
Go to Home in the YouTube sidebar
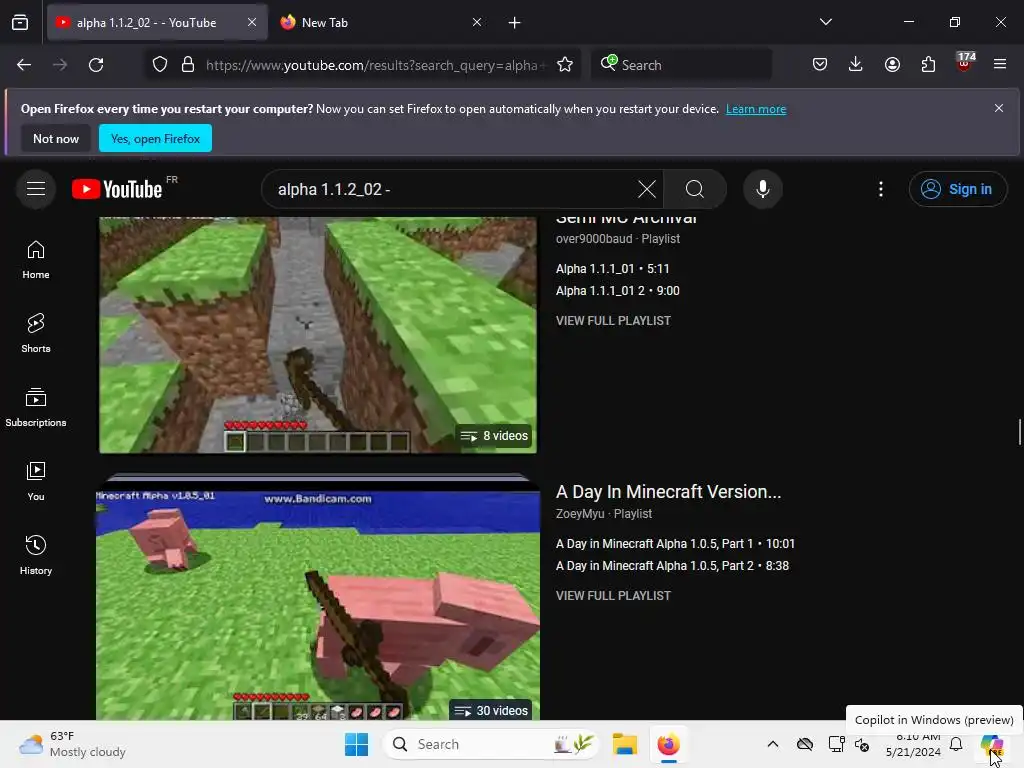tap(36, 259)
